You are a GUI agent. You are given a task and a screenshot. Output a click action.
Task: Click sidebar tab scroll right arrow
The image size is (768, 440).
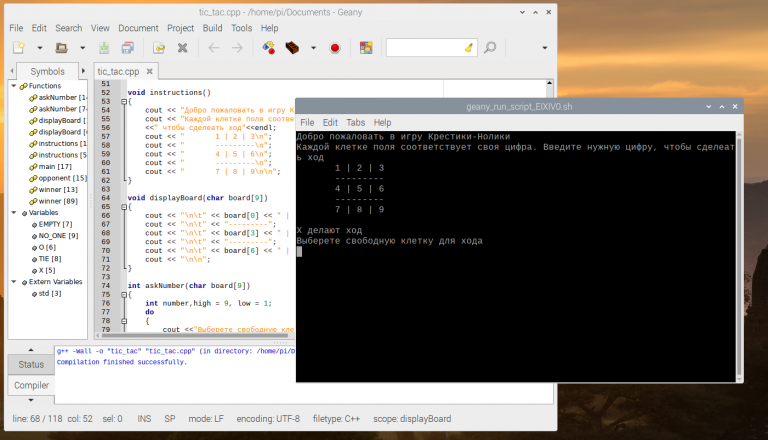pos(83,71)
